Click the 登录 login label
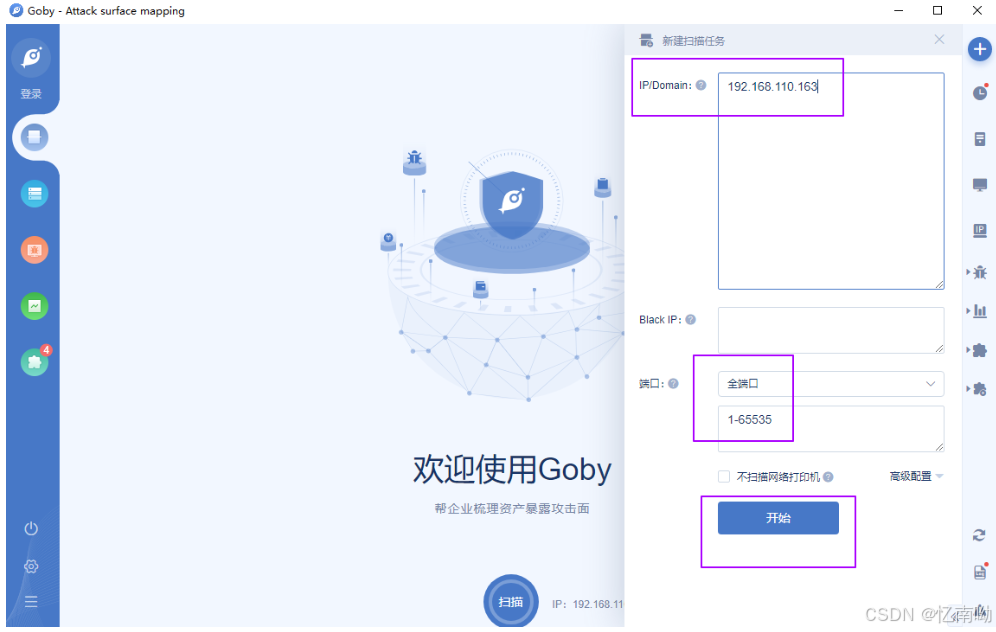The width and height of the screenshot is (996, 632). click(30, 94)
